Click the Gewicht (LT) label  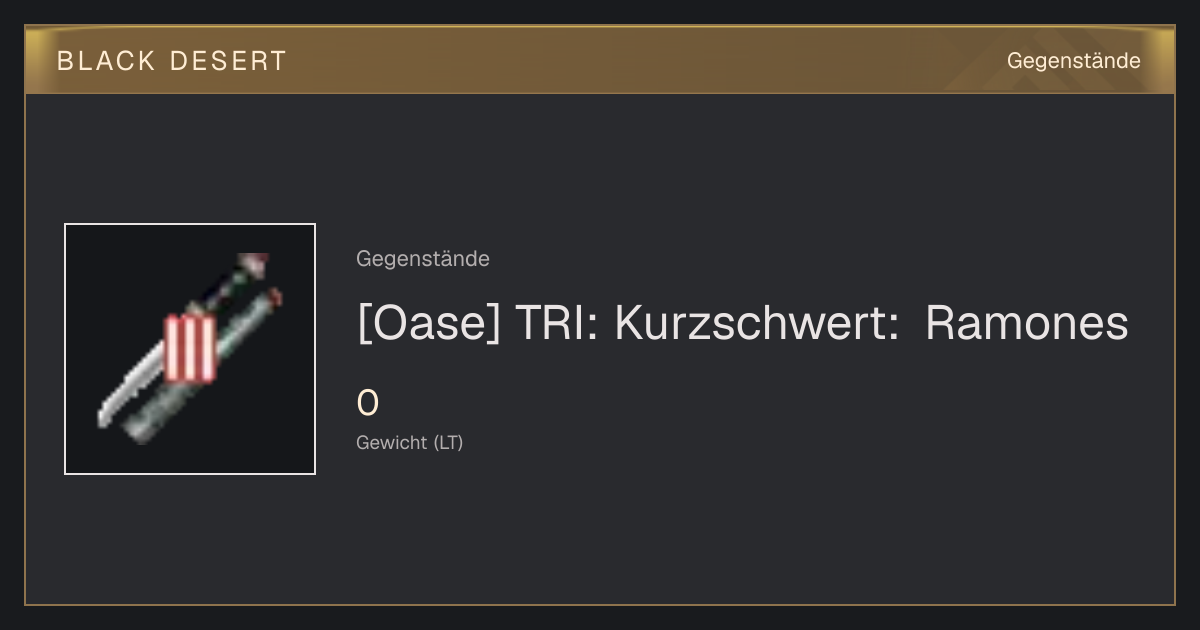(x=410, y=442)
